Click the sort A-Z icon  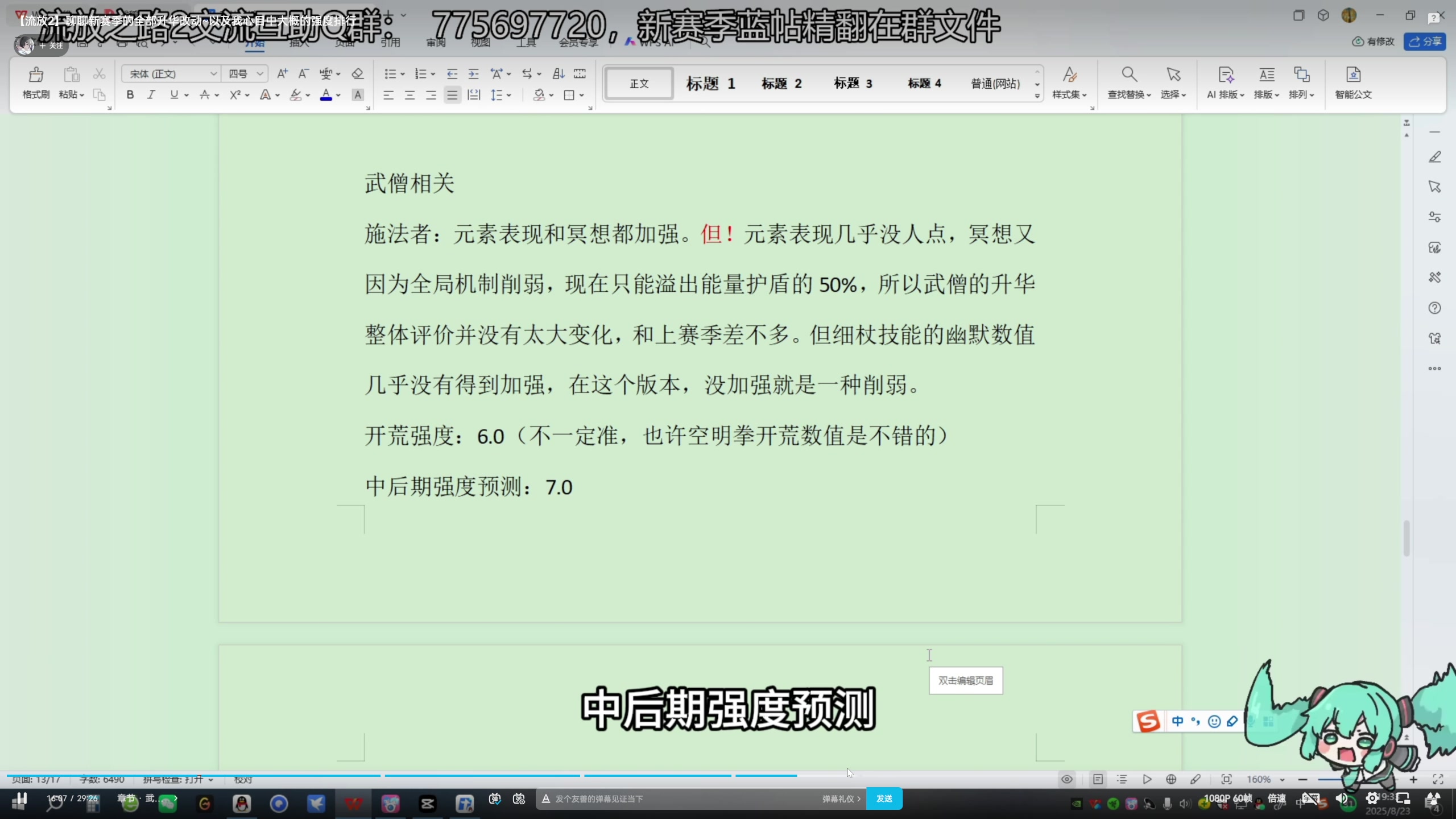559,74
